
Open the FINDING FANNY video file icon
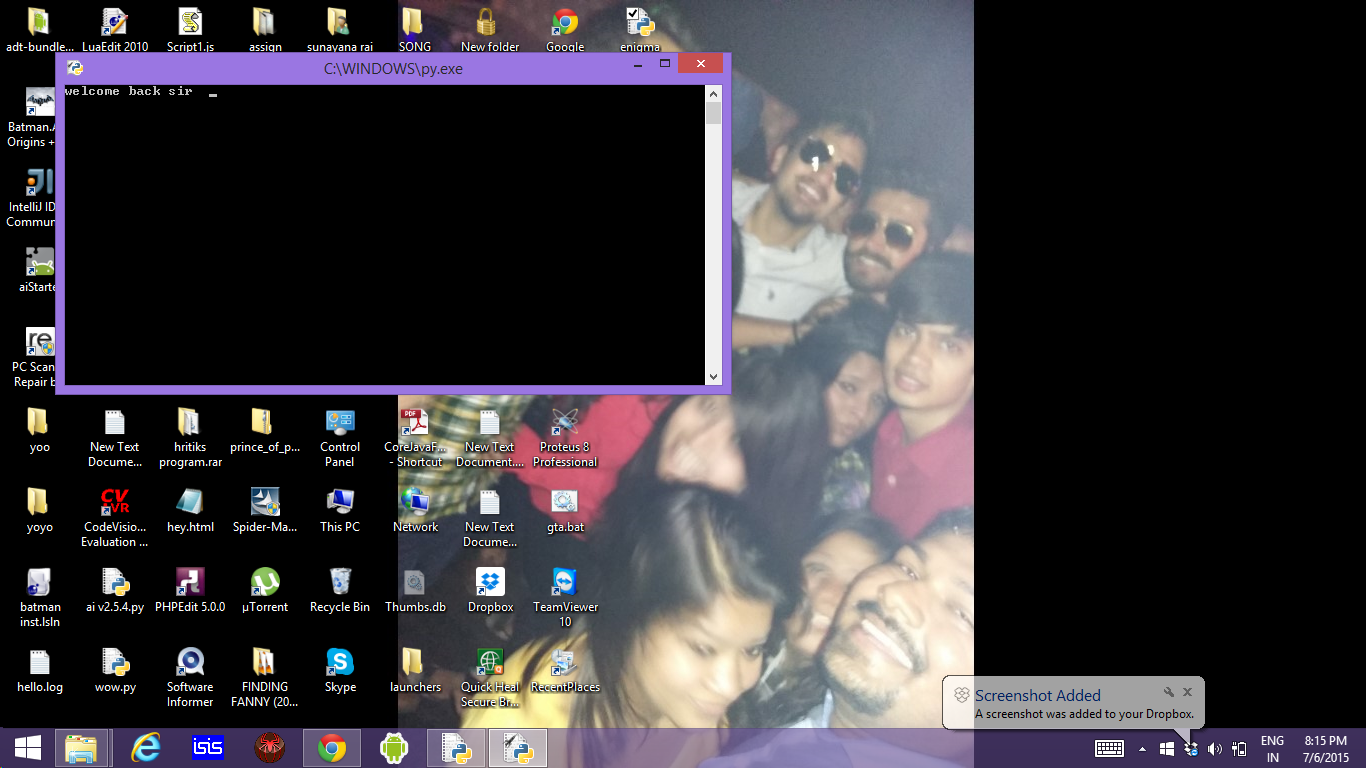click(265, 677)
